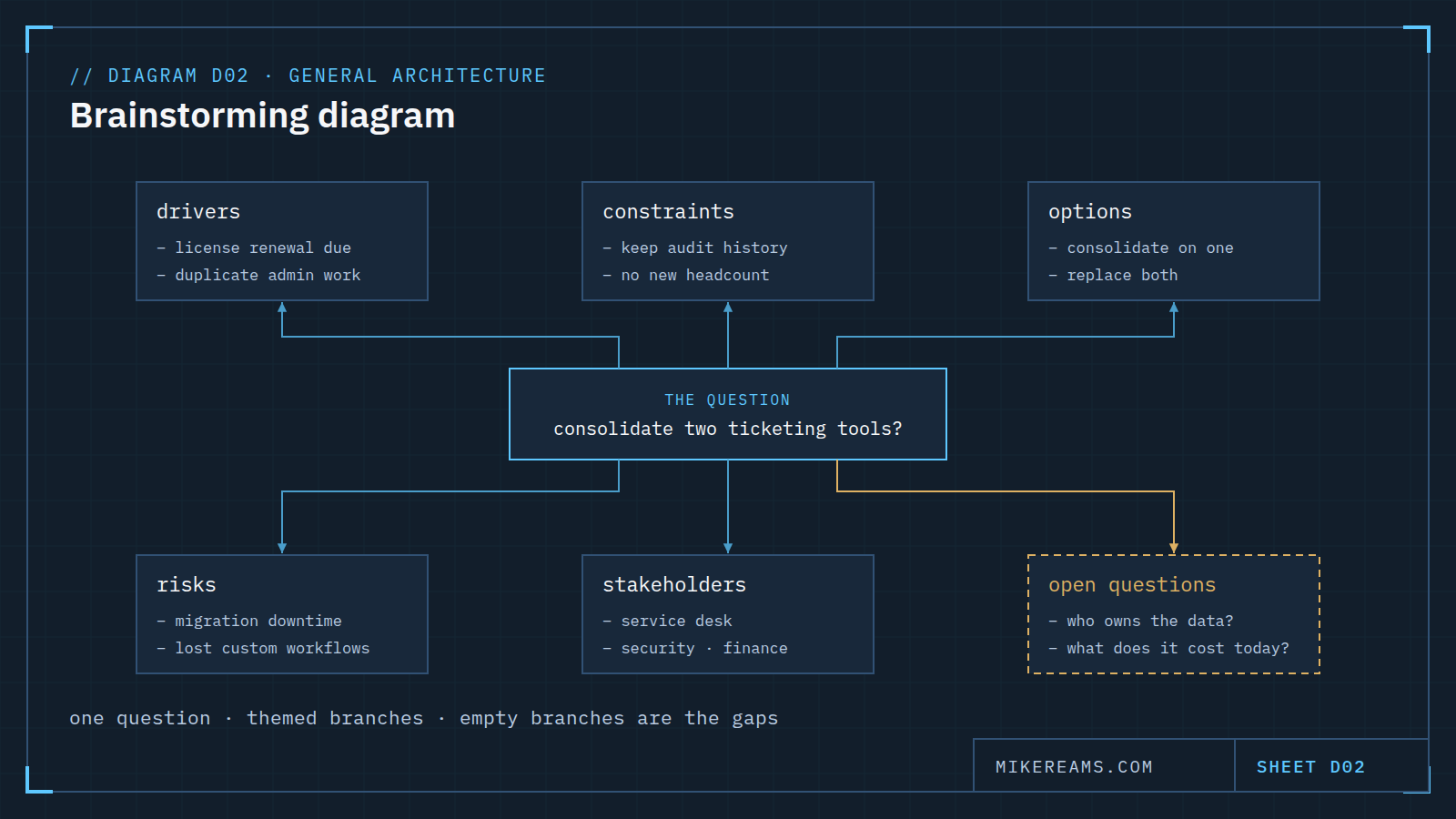
Task: Select 'consolidate two ticketing tools?' text
Action: point(728,429)
